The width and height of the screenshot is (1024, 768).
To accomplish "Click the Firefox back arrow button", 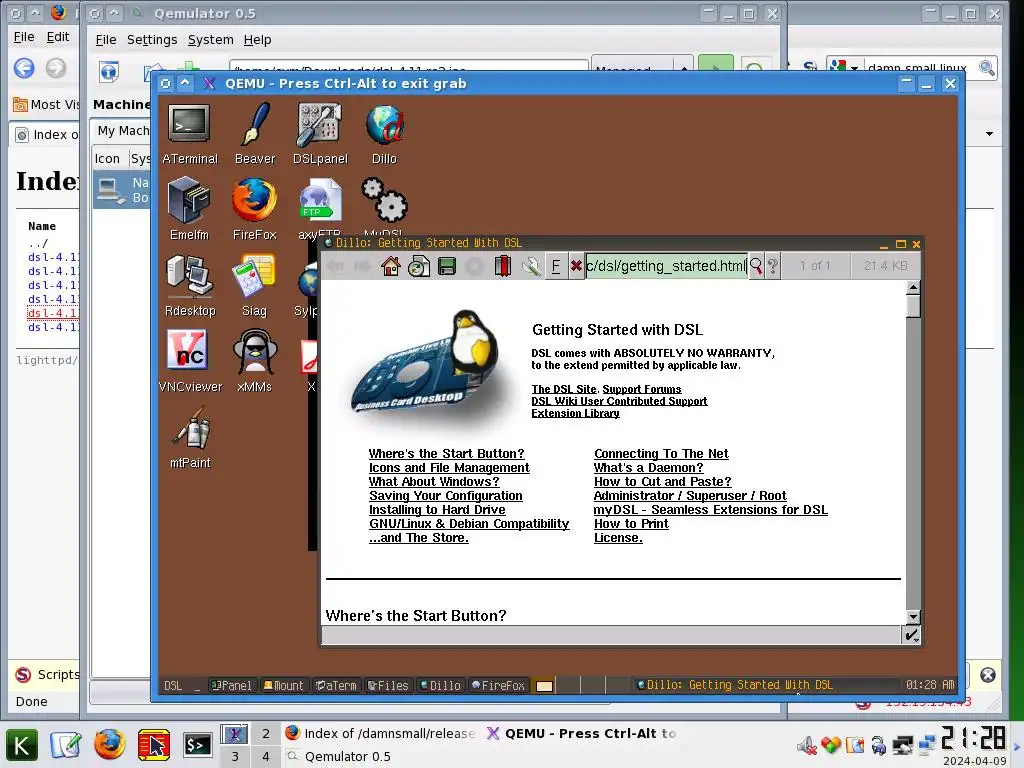I will 24,68.
